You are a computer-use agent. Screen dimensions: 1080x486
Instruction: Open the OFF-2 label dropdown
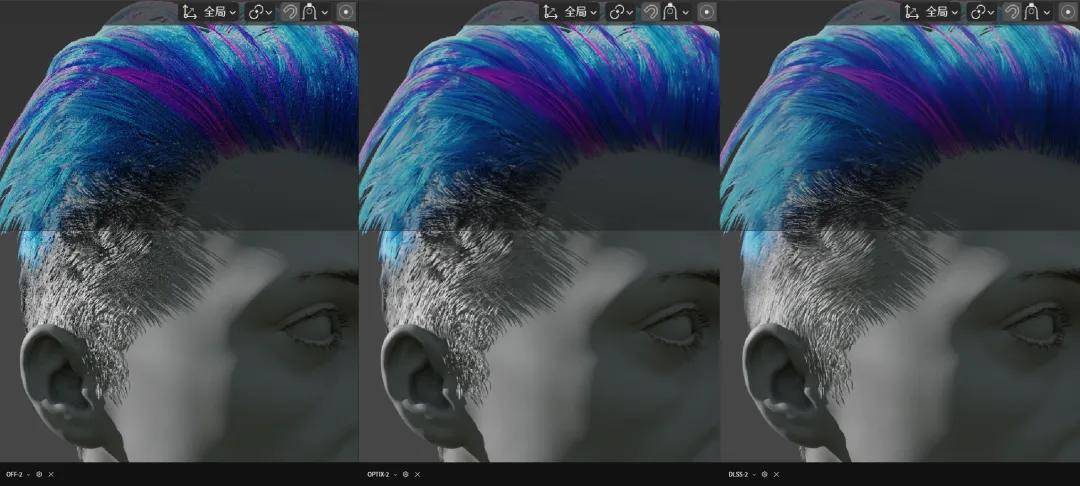(18, 474)
